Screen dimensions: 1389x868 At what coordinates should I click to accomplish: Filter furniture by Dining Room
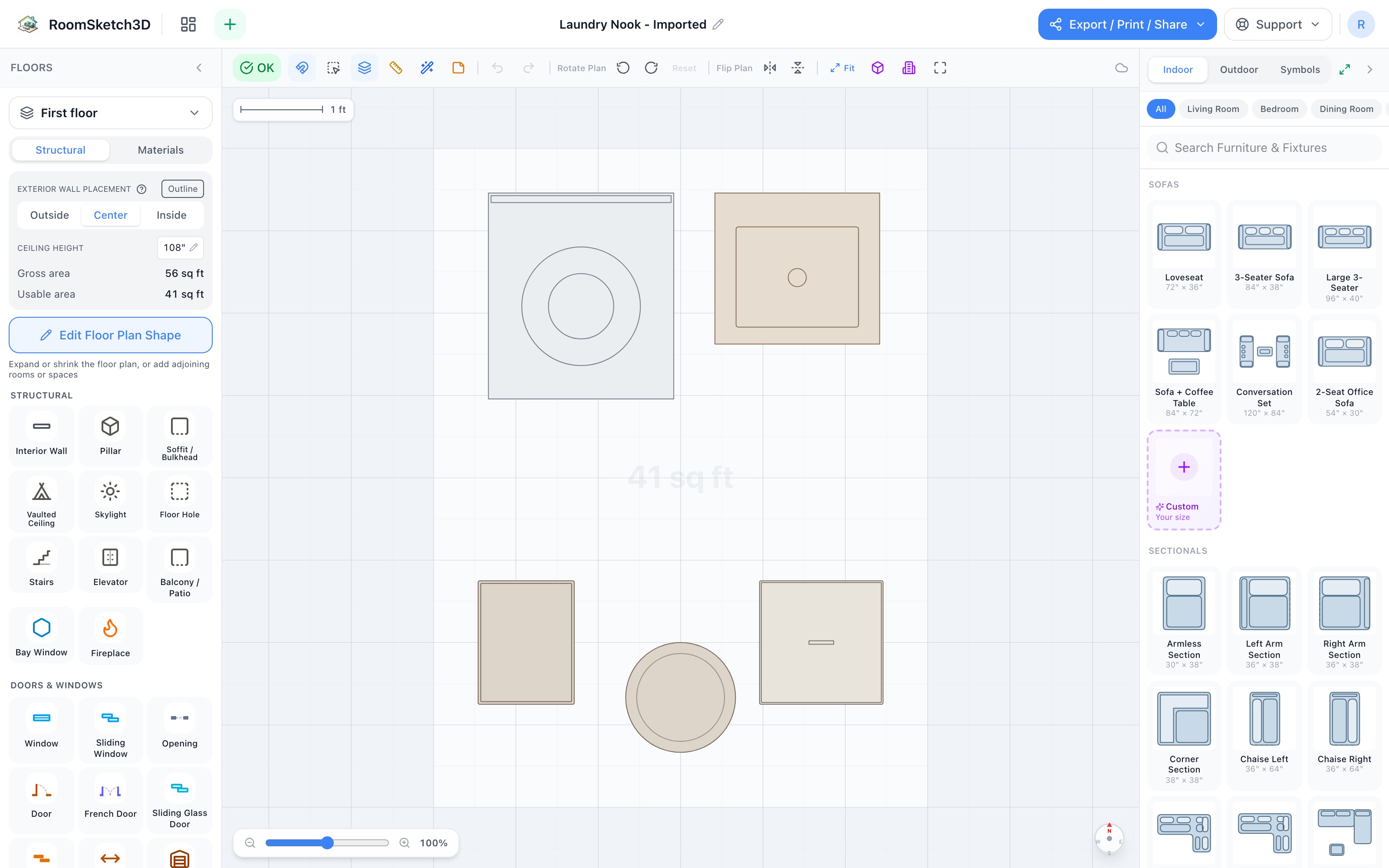tap(1346, 109)
